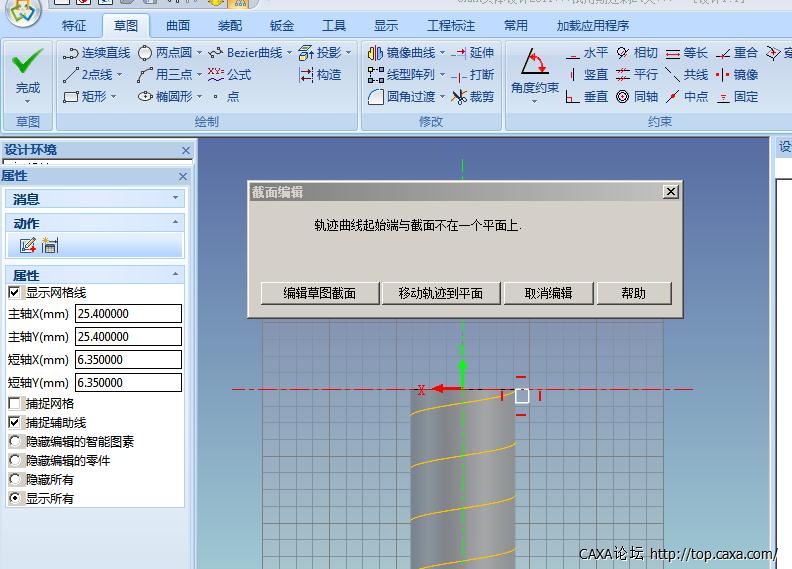792x569 pixels.
Task: Apply the 相切 tangent constraint
Action: click(x=636, y=53)
